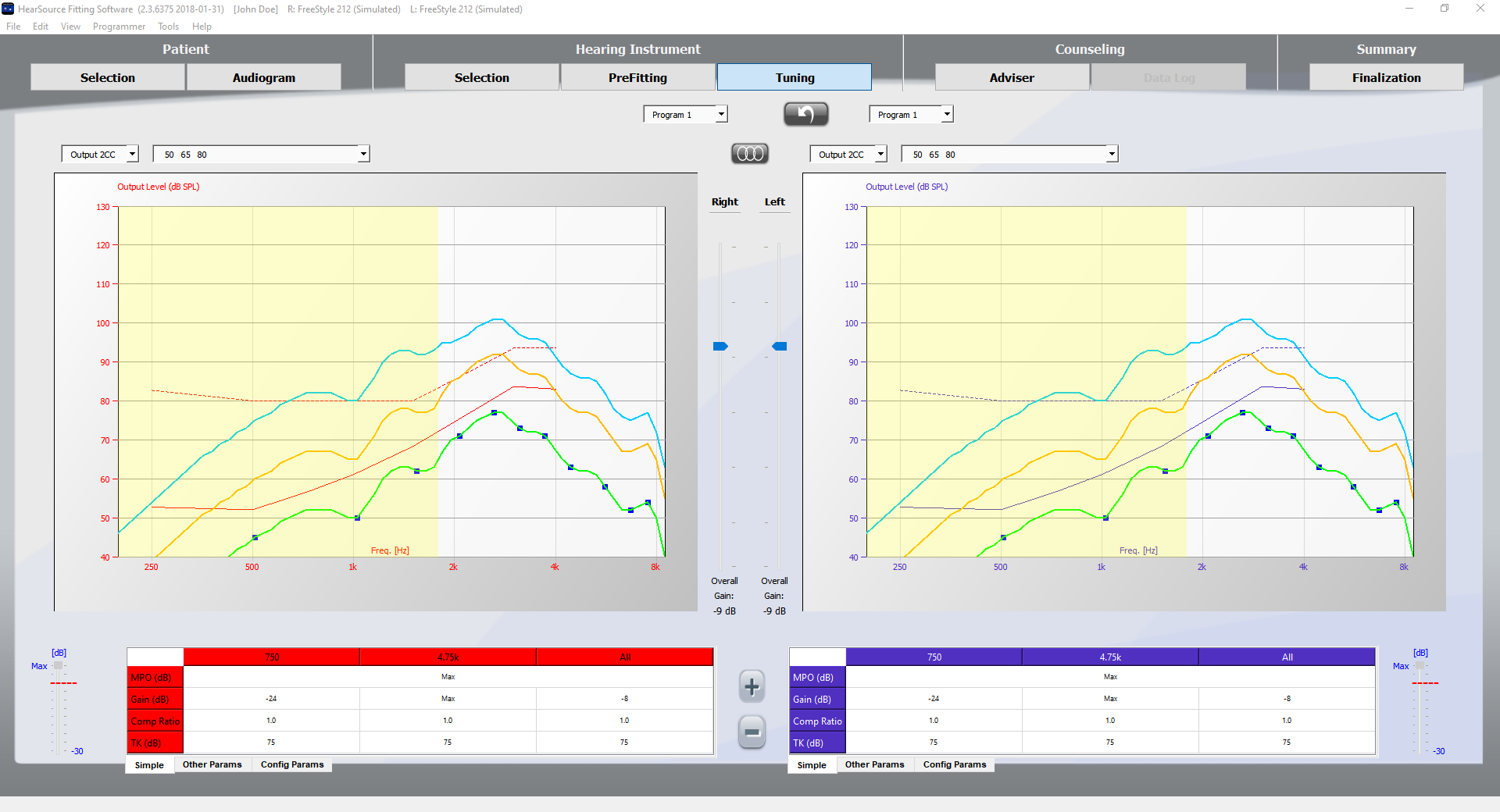Click blue TK (dB) row label
Image resolution: width=1500 pixels, height=812 pixels.
817,743
